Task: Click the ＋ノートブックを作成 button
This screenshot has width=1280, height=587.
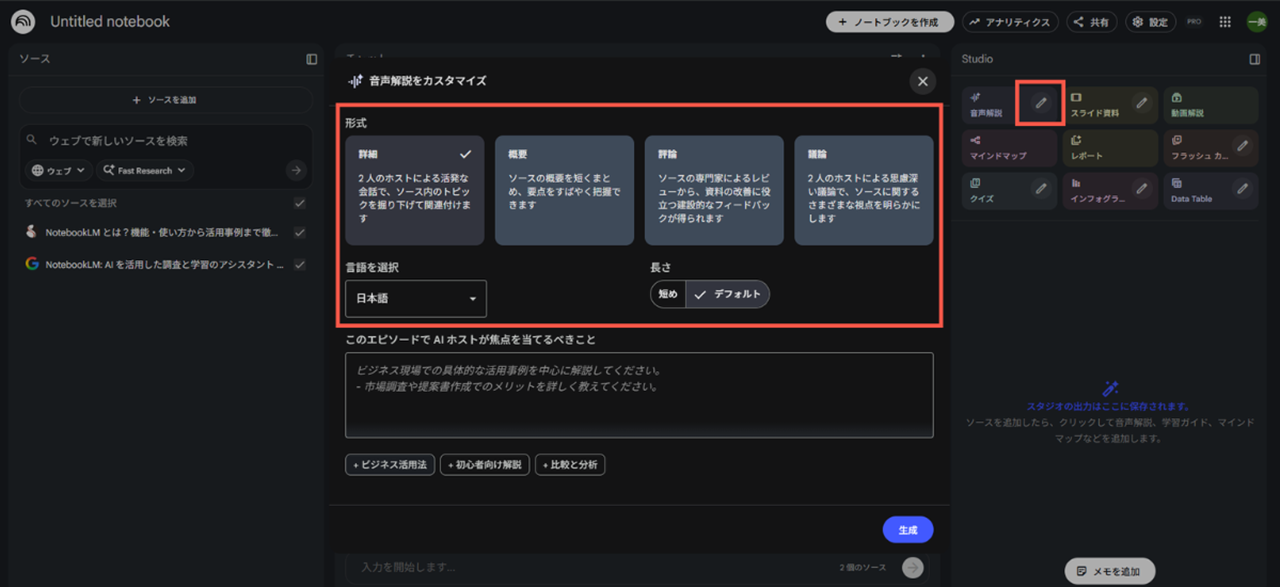Action: click(889, 22)
